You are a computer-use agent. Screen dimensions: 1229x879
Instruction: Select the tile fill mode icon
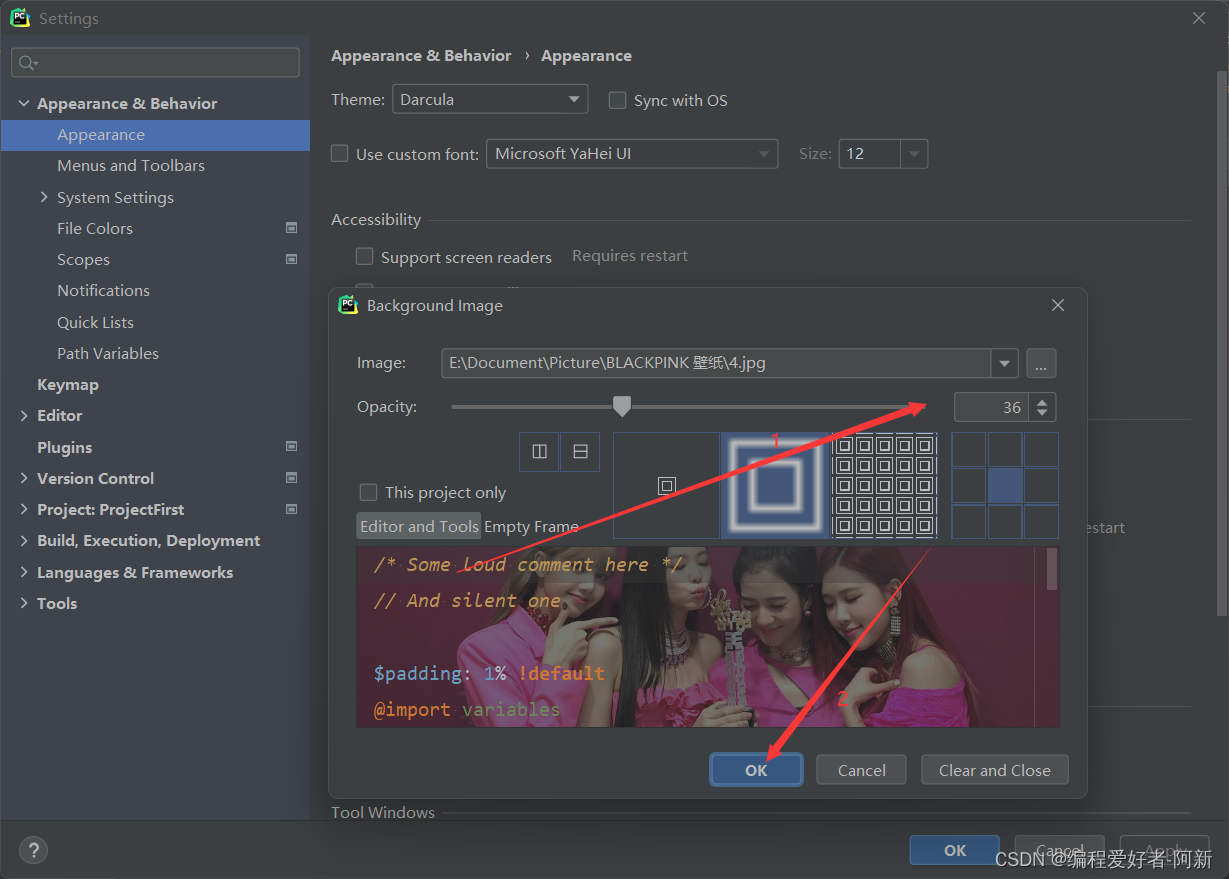coord(884,486)
